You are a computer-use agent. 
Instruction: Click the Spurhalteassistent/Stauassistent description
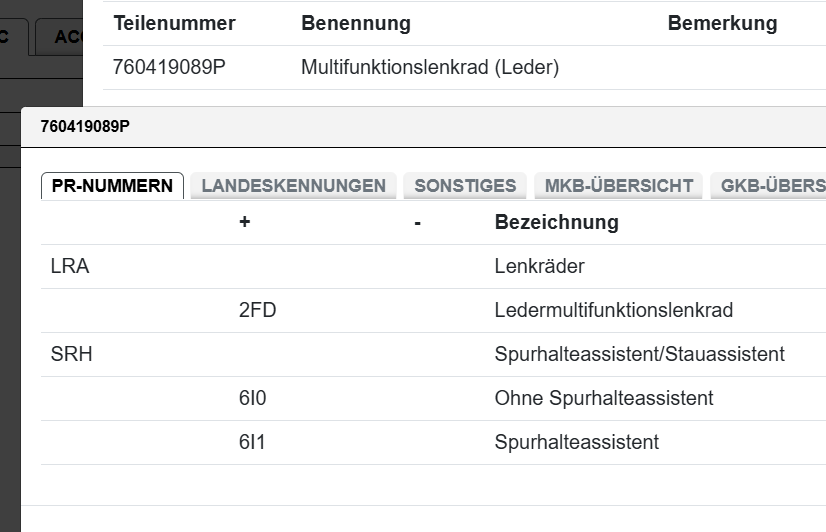(x=639, y=354)
